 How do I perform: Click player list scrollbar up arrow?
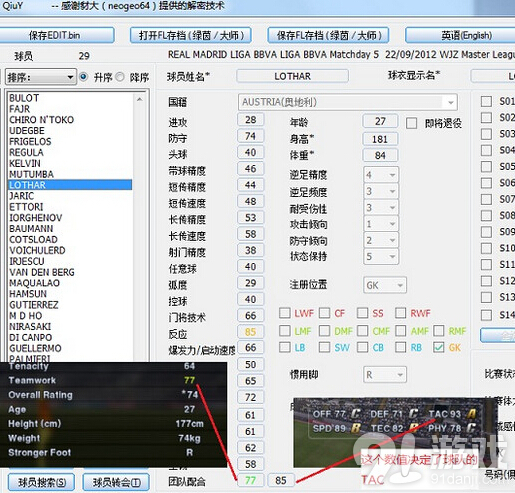(140, 99)
